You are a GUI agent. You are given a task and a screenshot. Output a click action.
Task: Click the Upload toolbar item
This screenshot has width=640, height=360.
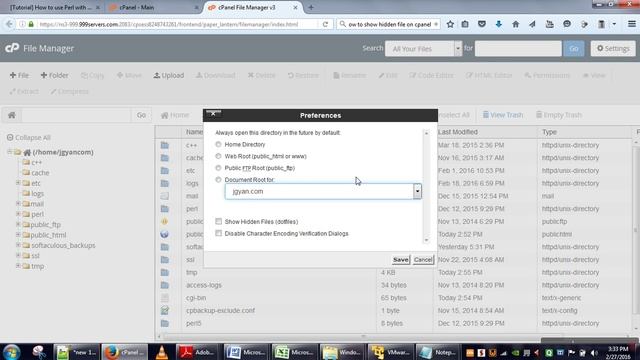[x=169, y=76]
